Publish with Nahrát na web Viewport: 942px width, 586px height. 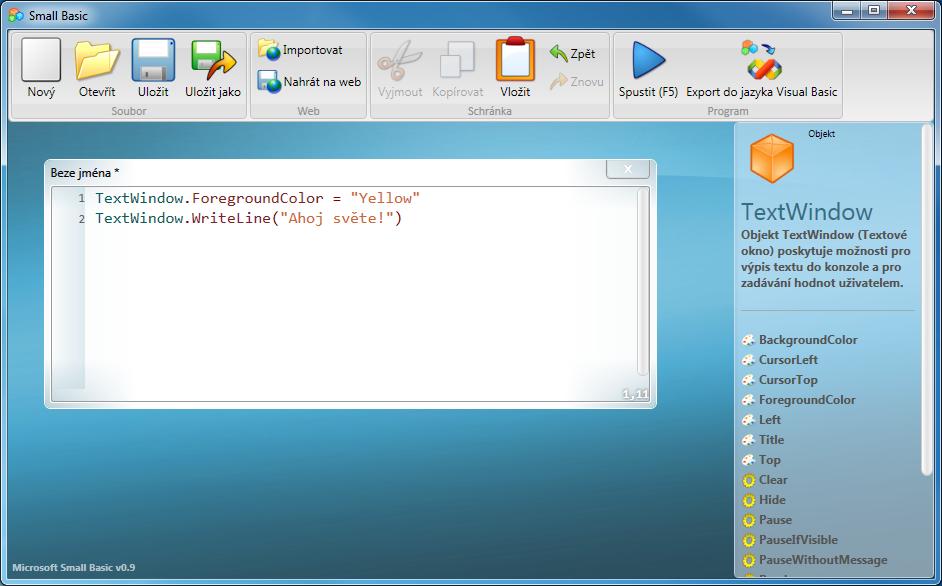click(x=309, y=82)
